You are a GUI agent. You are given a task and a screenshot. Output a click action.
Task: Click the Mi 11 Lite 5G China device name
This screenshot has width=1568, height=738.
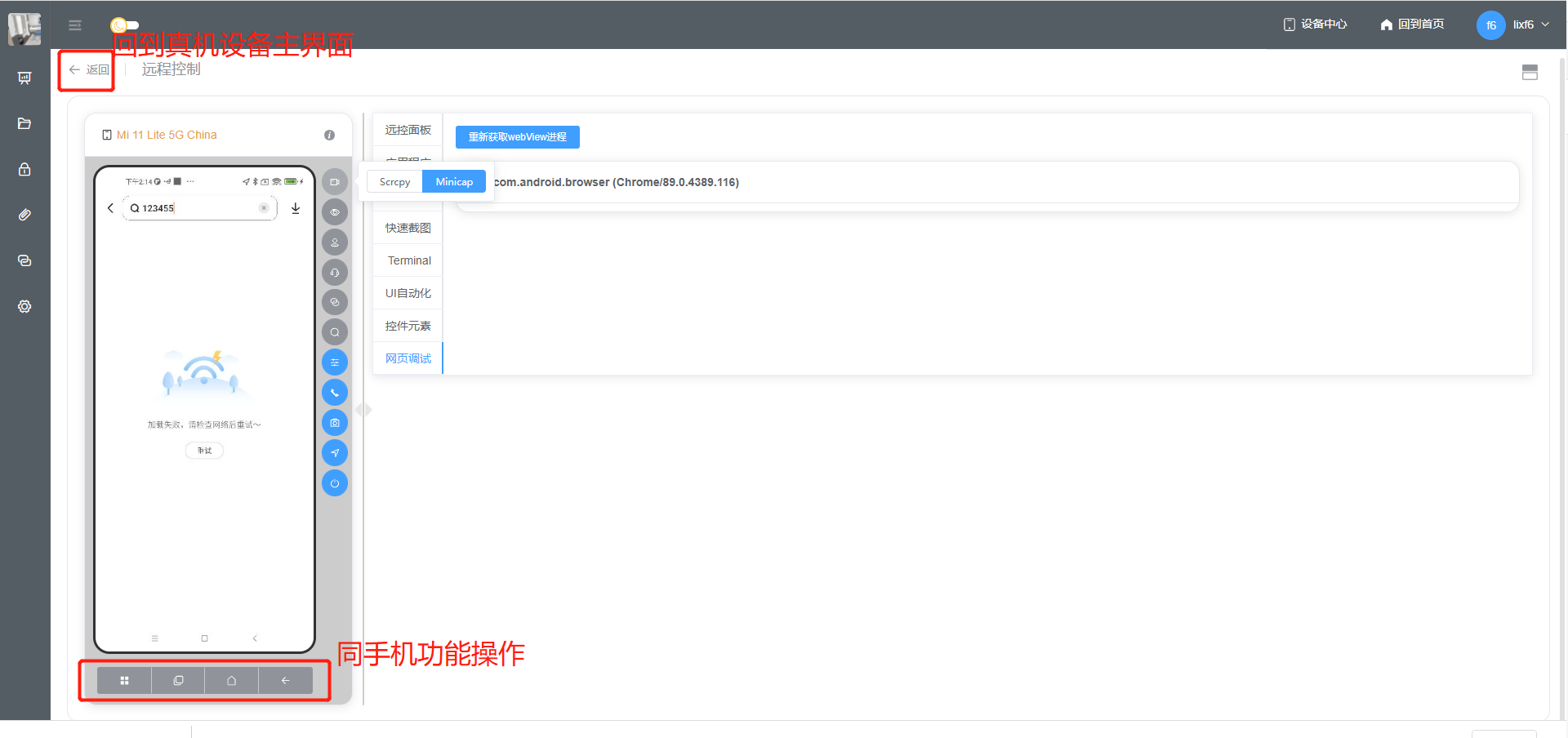[x=167, y=135]
